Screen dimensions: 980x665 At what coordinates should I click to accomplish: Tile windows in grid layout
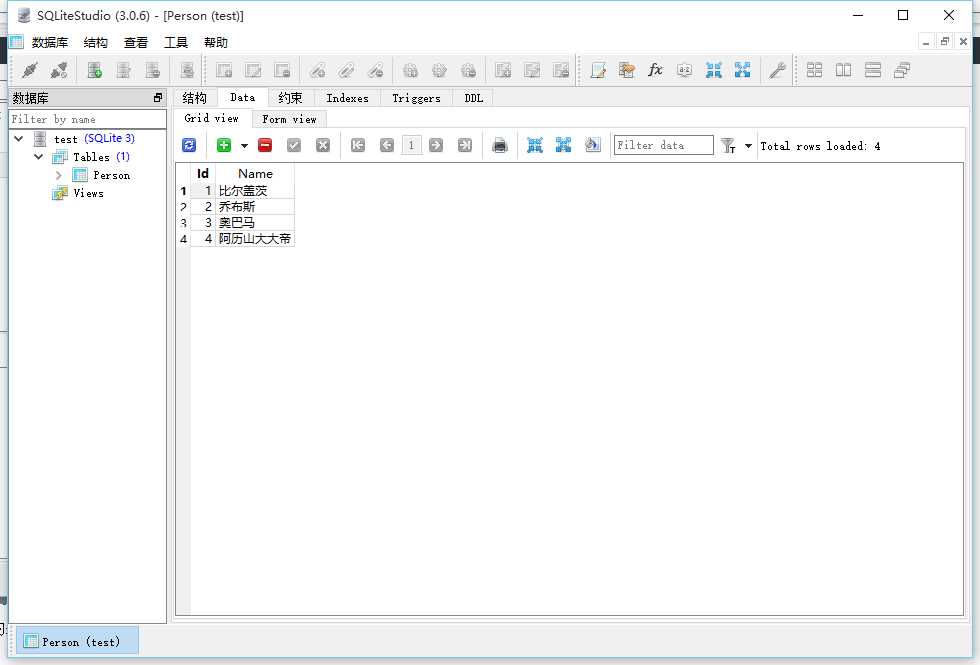point(814,70)
